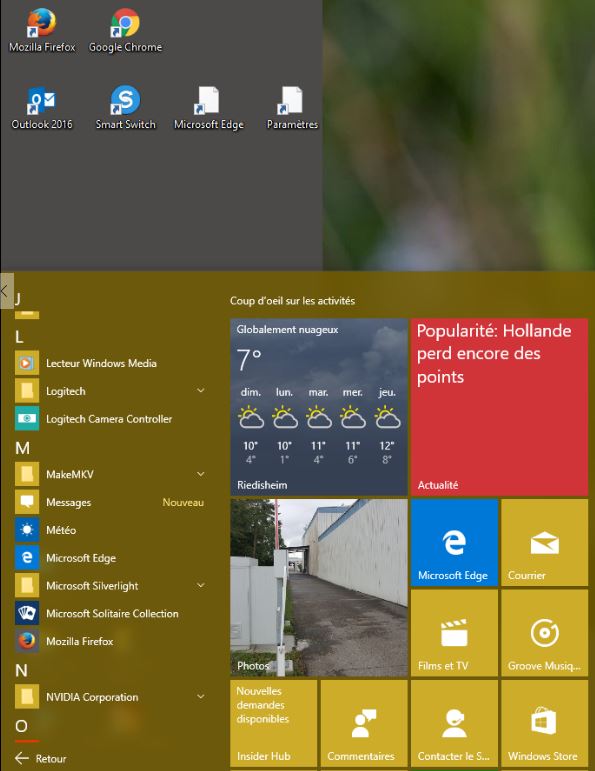
Task: Open Mozilla Firefox desktop shortcut
Action: coord(42,30)
